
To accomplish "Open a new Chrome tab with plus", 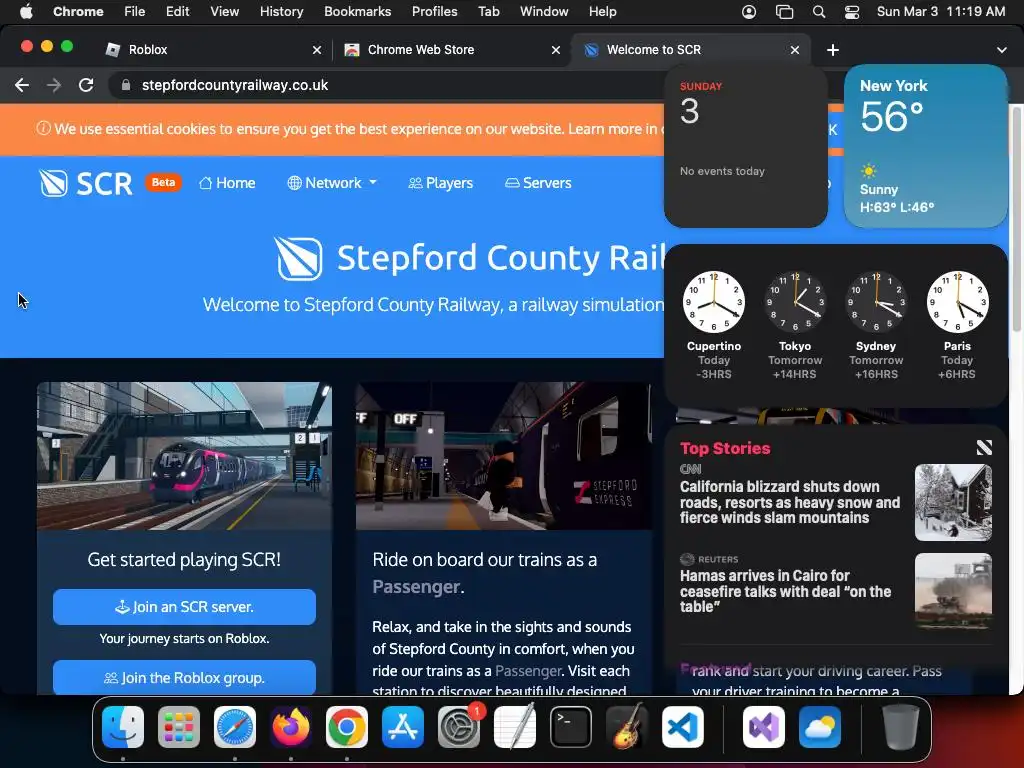I will click(x=833, y=50).
